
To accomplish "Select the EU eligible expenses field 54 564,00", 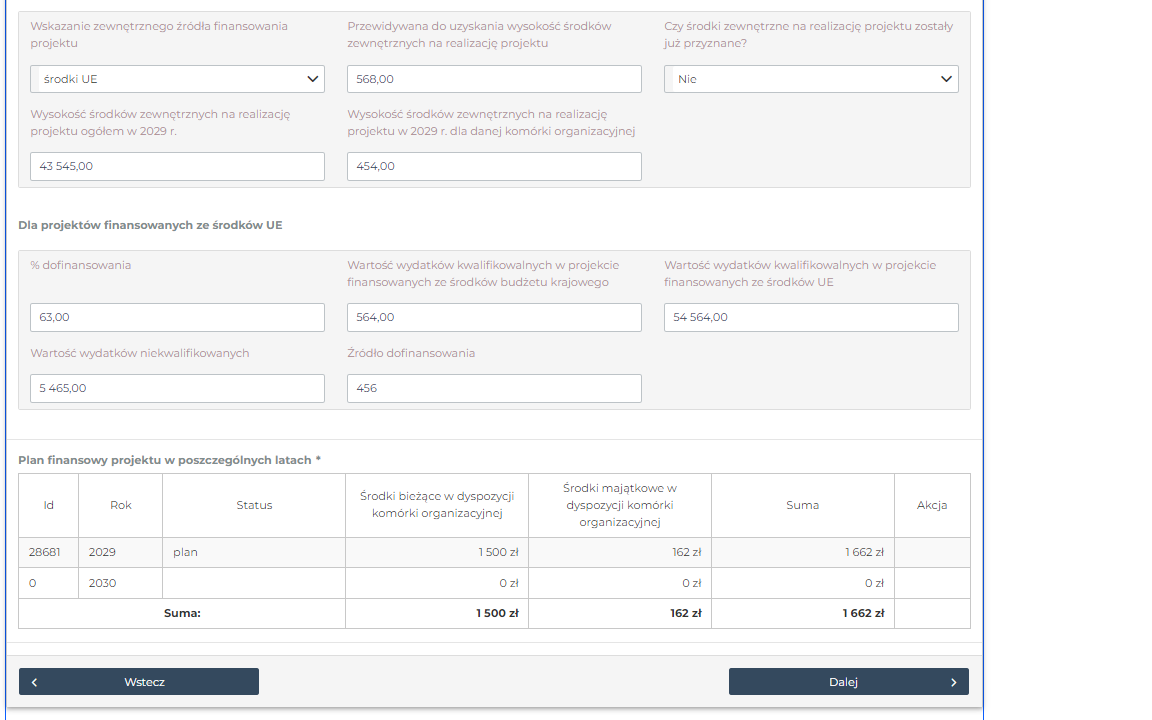I will [811, 317].
